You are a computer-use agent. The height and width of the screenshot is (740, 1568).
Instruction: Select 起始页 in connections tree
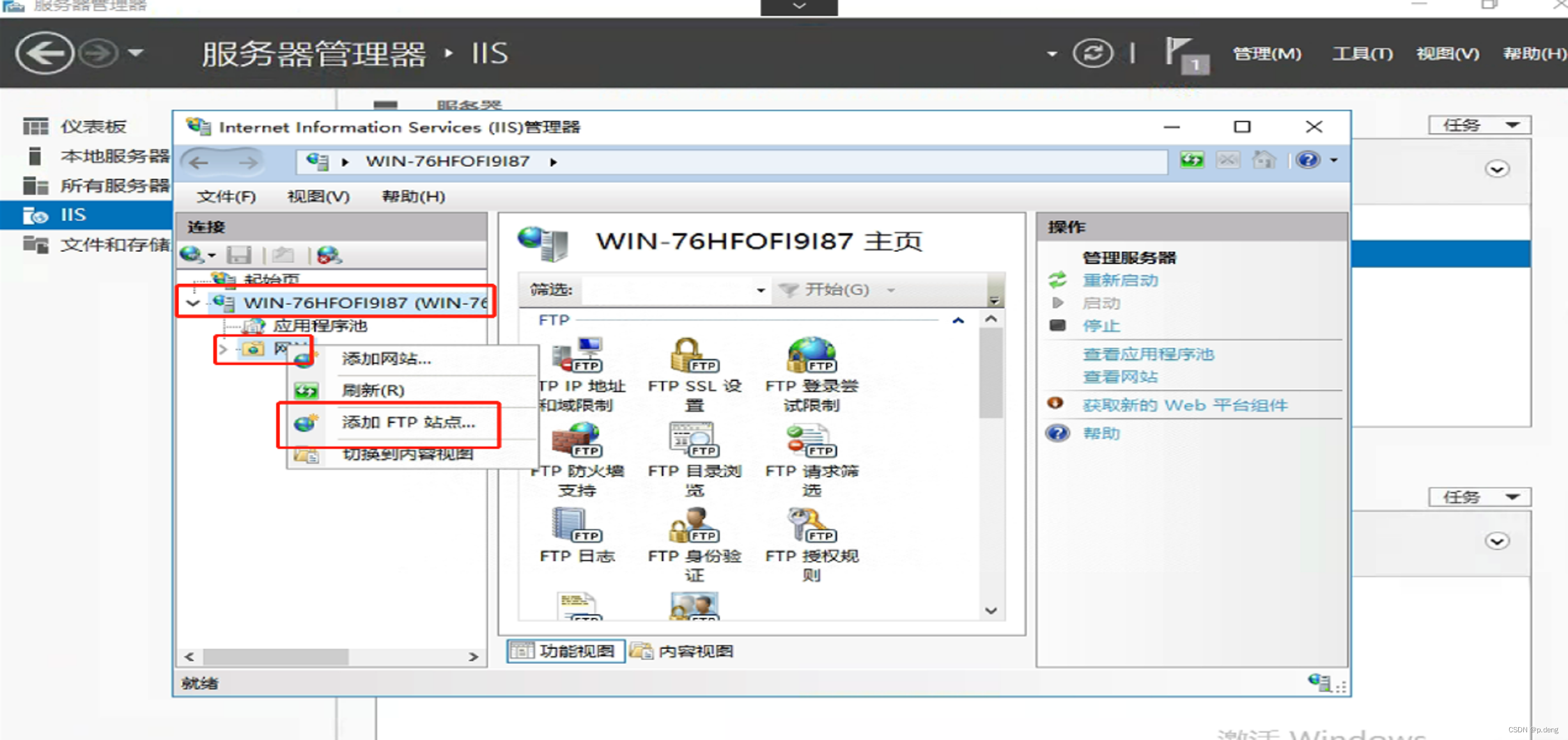click(271, 279)
